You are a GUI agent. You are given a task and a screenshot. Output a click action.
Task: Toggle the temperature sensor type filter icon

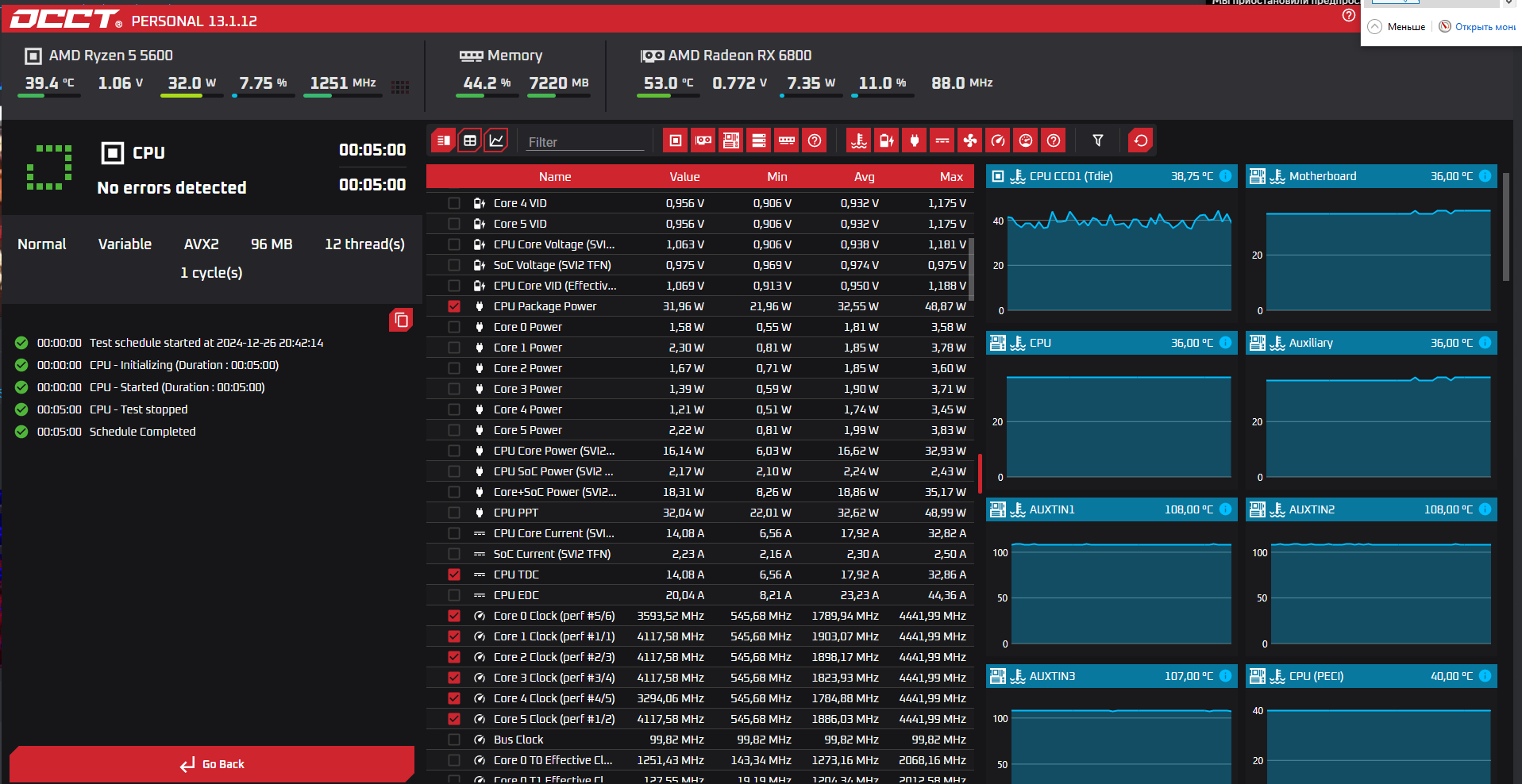(x=859, y=140)
